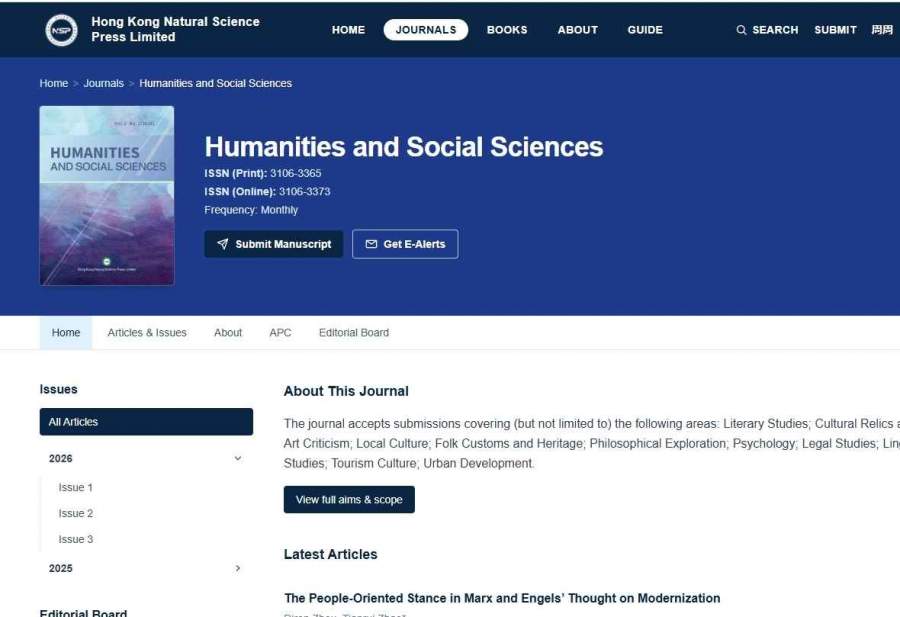Click the envelope icon on Get E-Alerts
The image size is (900, 617).
(371, 244)
